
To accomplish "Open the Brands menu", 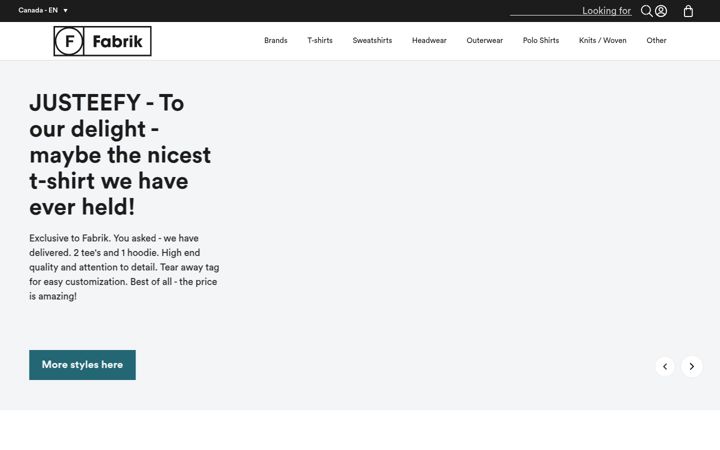I will 276,40.
